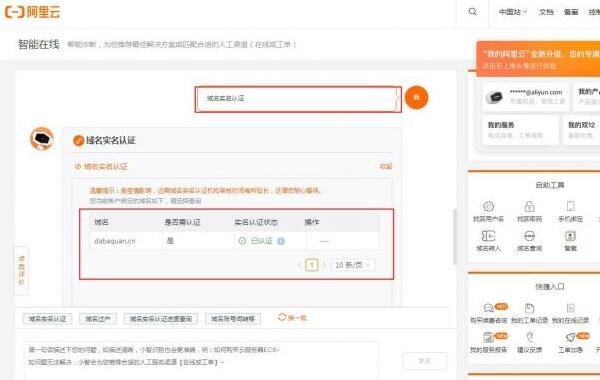Click the 快捷入口 section heading
The width and height of the screenshot is (600, 380).
(550, 286)
